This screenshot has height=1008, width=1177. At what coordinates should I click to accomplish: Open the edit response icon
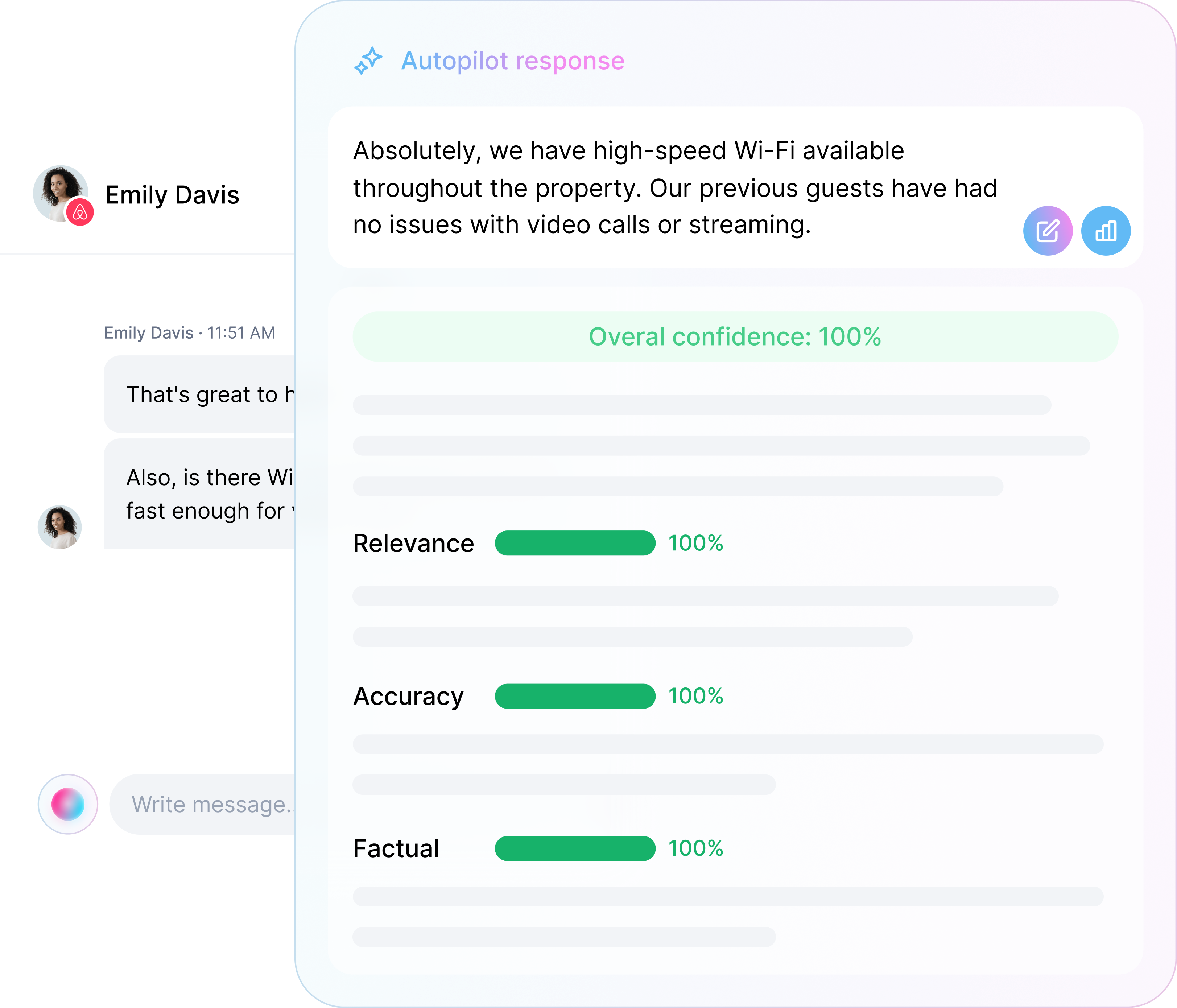1048,230
